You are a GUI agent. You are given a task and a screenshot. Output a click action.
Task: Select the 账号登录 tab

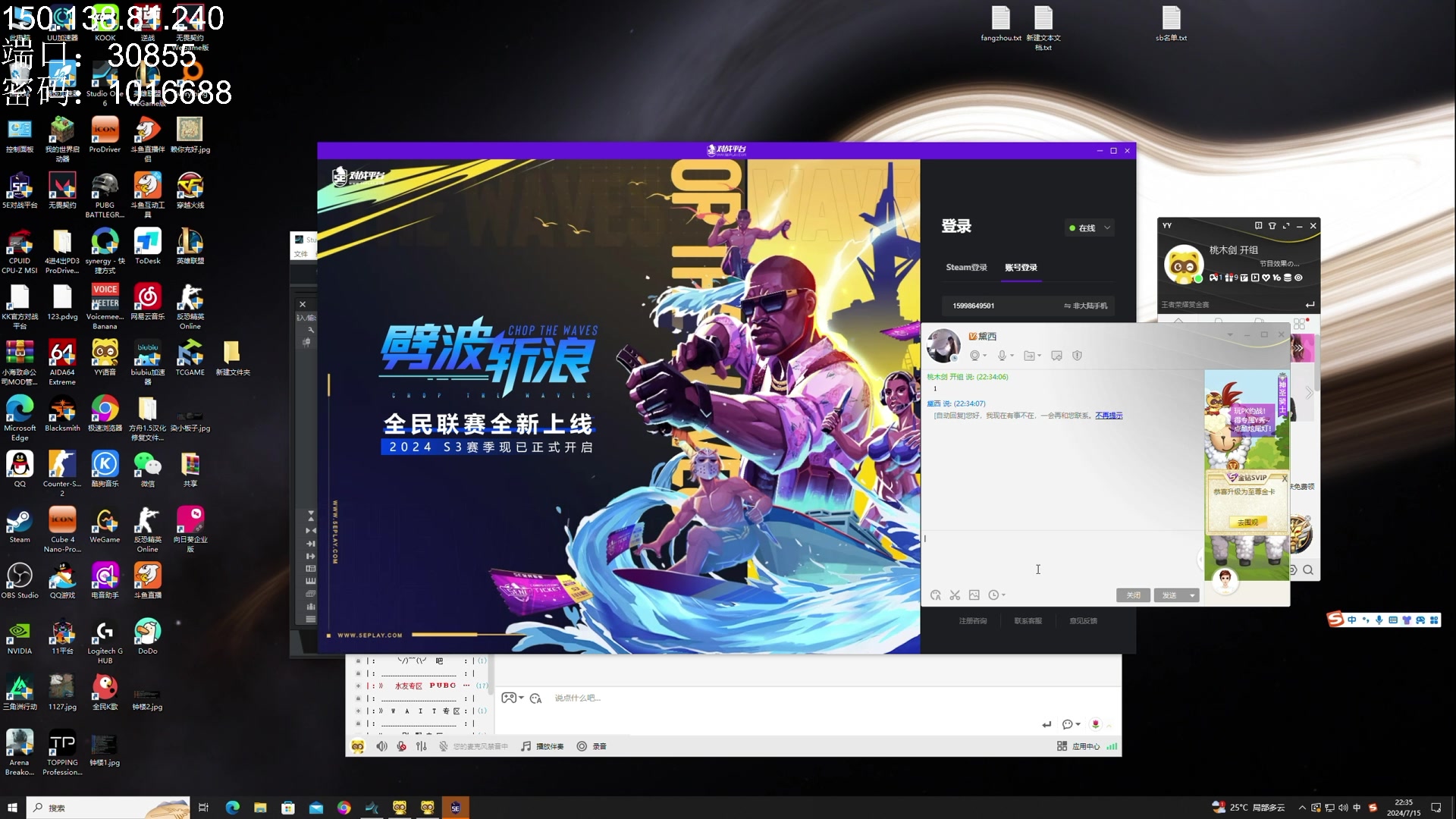[1021, 267]
